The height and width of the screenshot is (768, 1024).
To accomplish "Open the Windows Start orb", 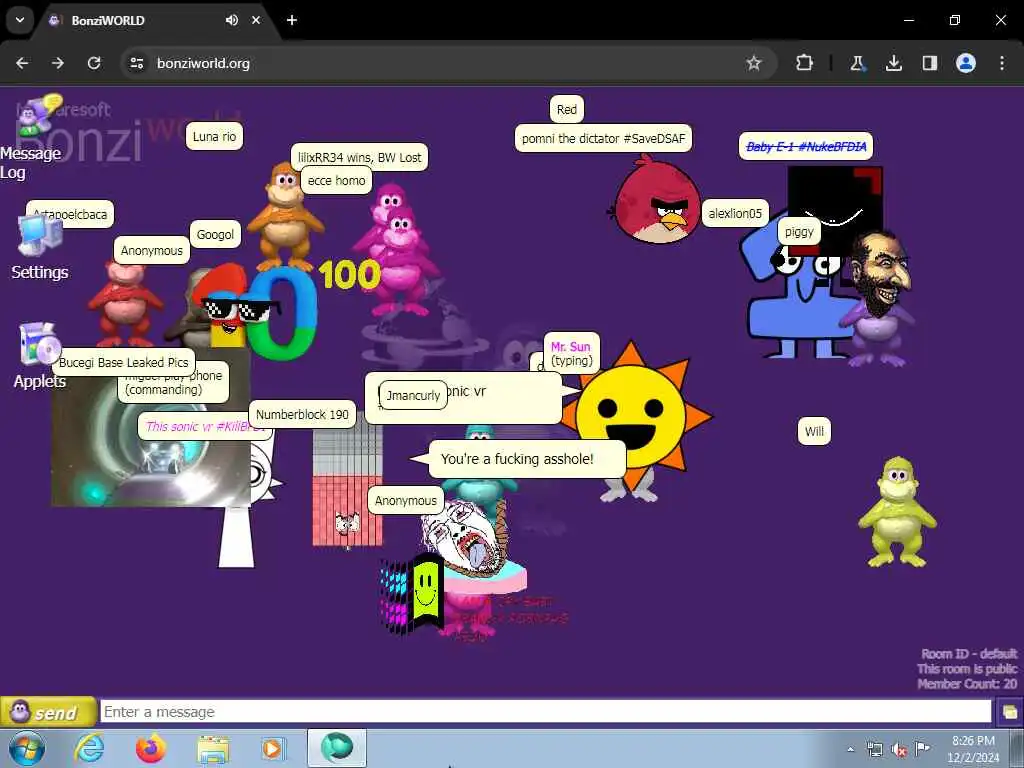I will click(27, 748).
